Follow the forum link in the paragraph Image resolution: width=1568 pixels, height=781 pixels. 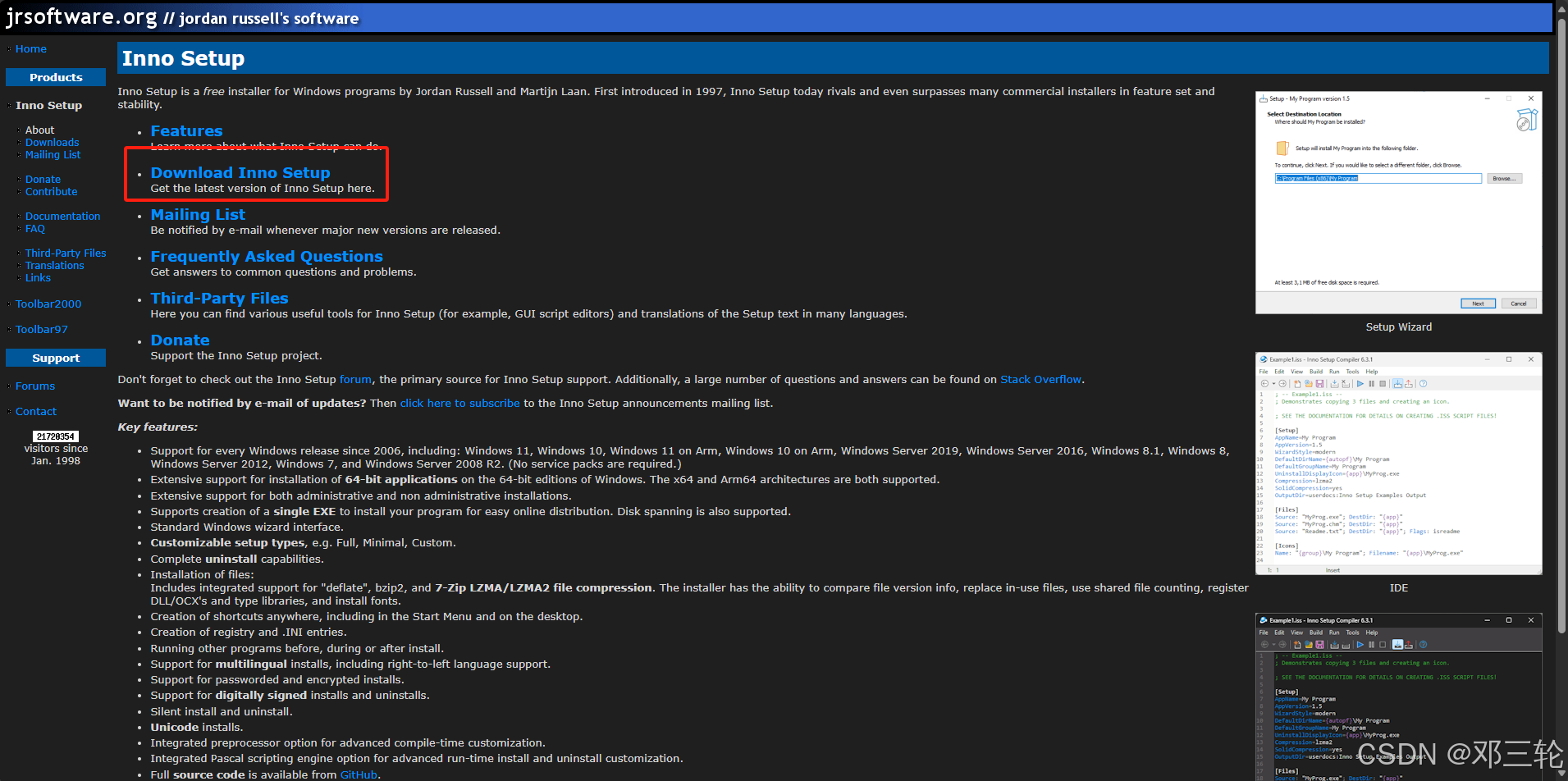355,380
